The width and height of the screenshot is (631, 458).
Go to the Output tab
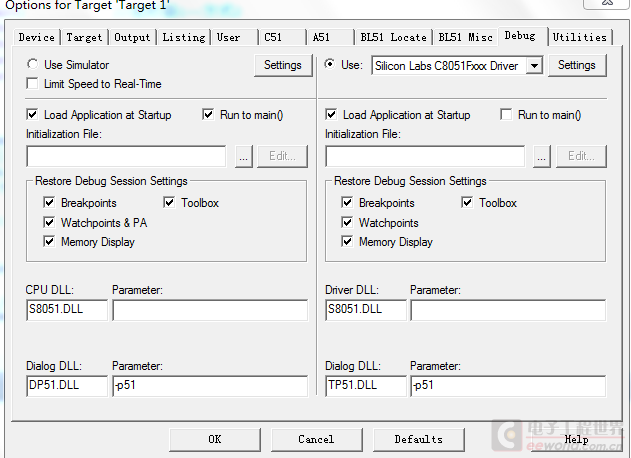132,37
